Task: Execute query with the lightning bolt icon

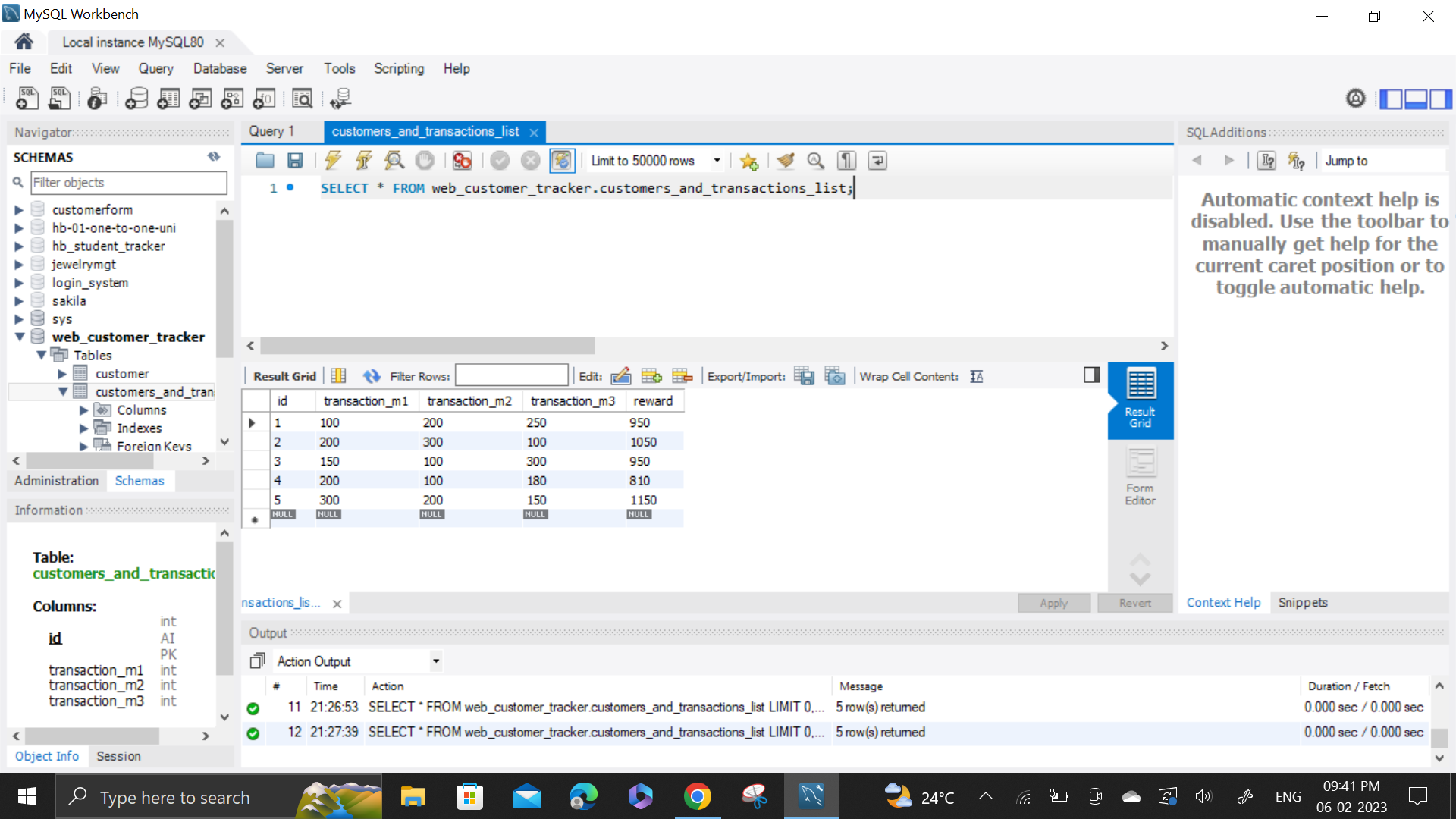Action: [x=332, y=160]
